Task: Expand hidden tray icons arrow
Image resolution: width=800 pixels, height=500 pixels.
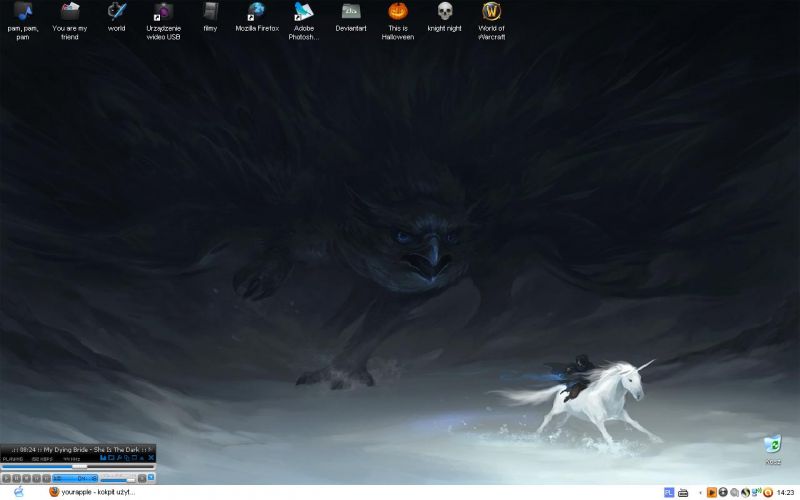Action: [701, 493]
